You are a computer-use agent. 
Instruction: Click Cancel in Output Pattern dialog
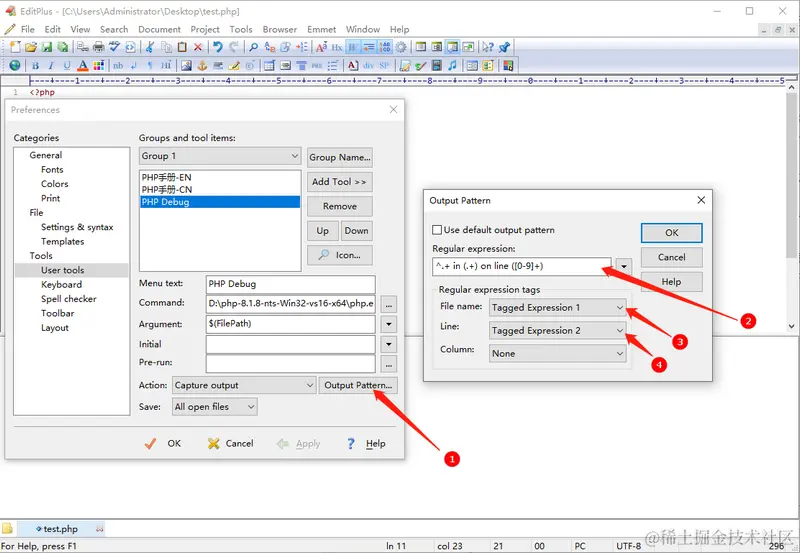point(671,257)
